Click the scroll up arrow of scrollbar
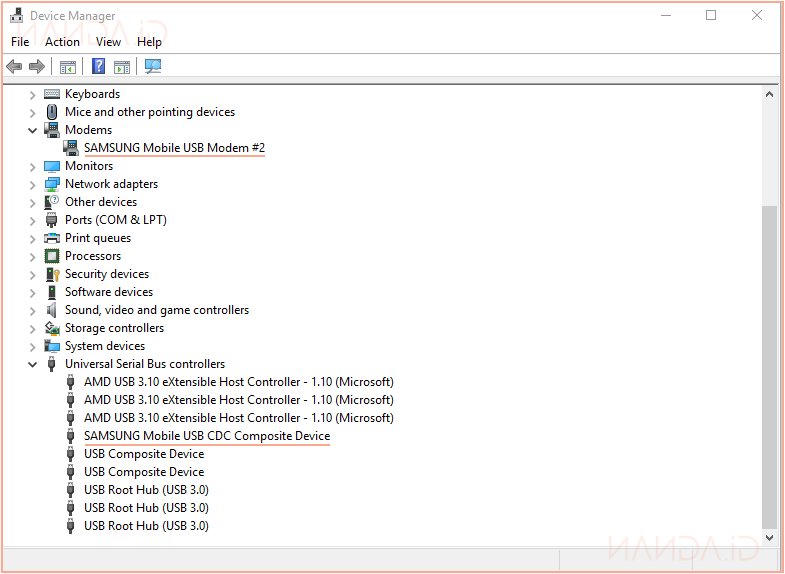Viewport: 785px width, 574px height. (769, 94)
